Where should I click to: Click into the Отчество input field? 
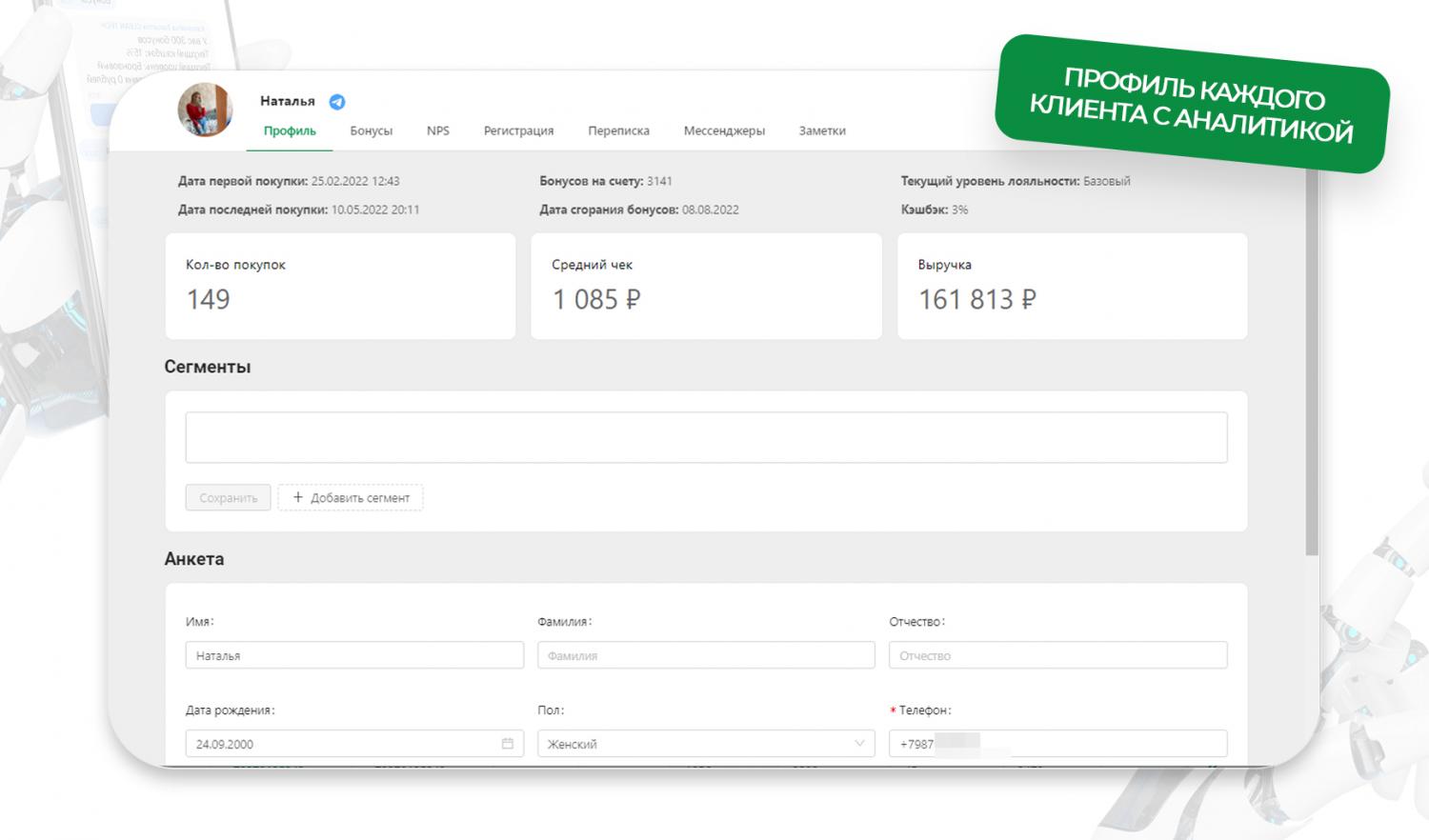(x=1057, y=655)
